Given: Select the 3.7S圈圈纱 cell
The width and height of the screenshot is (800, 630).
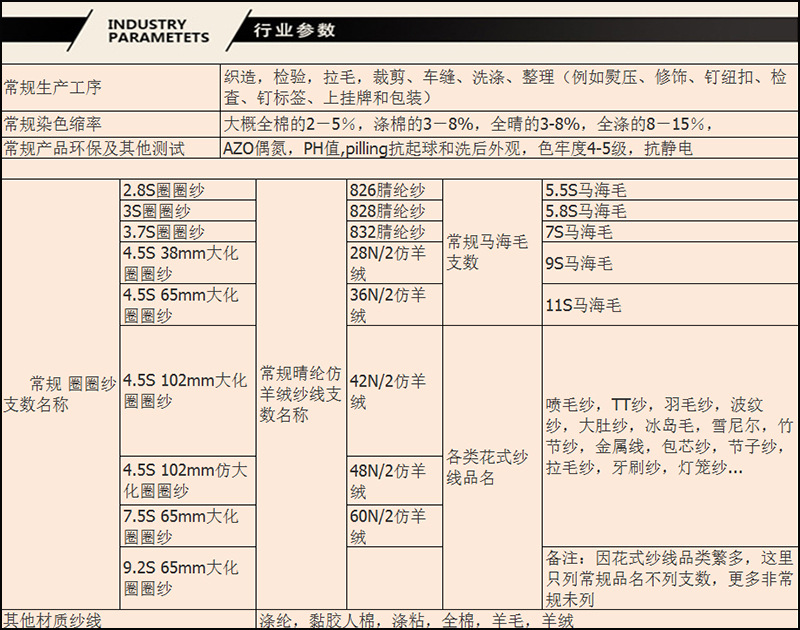Looking at the screenshot, I should (x=188, y=232).
